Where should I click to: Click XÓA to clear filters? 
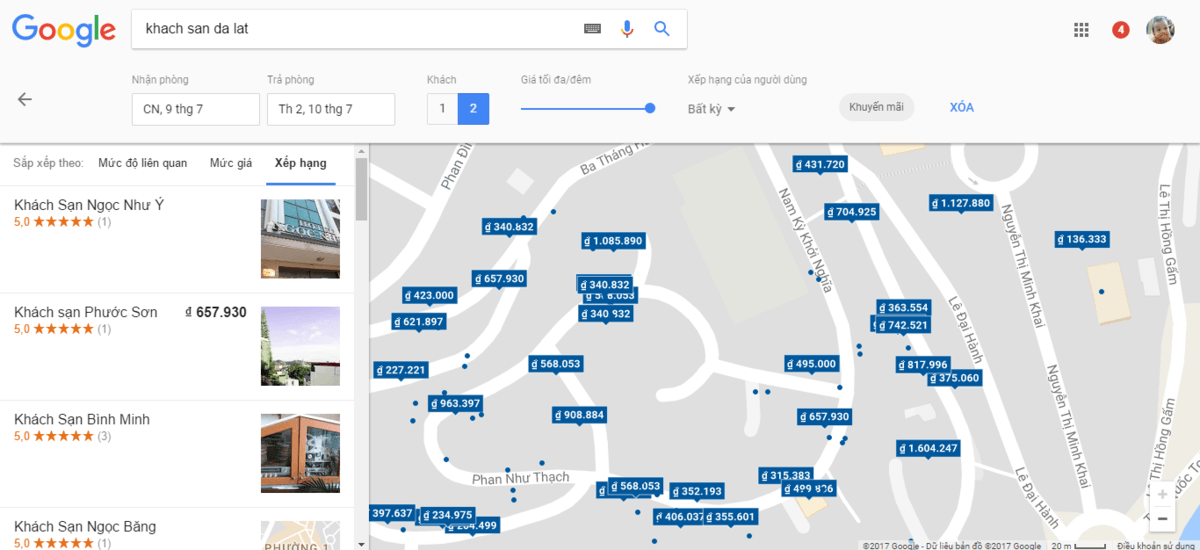coord(961,107)
